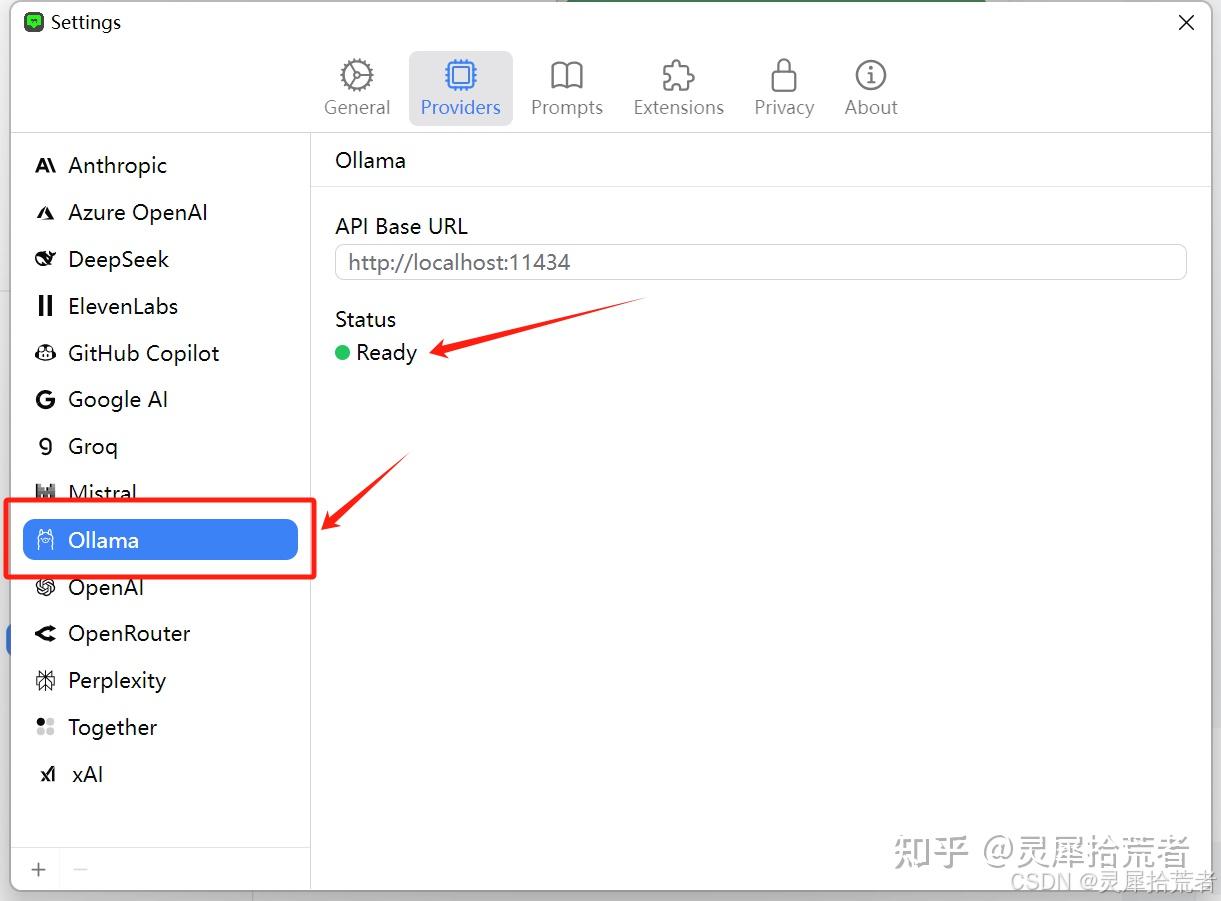Open the Privacy settings tab
This screenshot has width=1221, height=901.
point(783,88)
